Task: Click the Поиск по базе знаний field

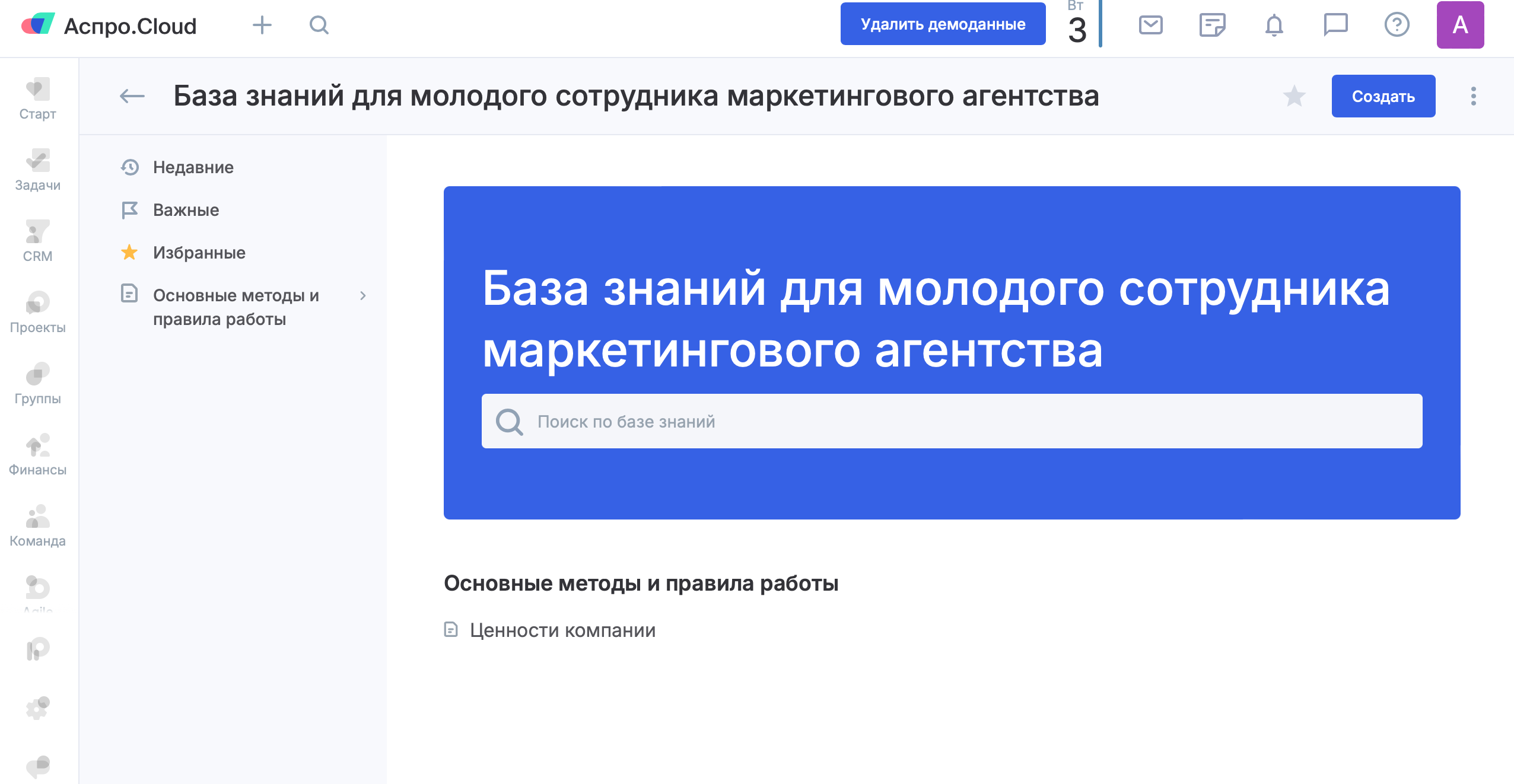Action: tap(952, 421)
